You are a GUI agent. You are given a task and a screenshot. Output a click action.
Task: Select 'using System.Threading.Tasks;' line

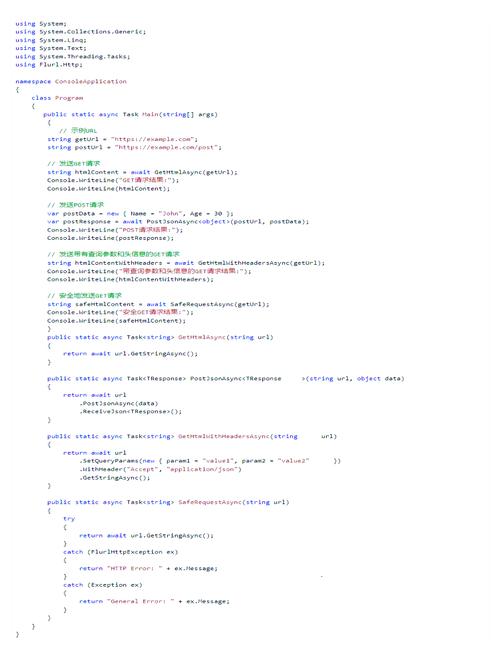pos(72,57)
